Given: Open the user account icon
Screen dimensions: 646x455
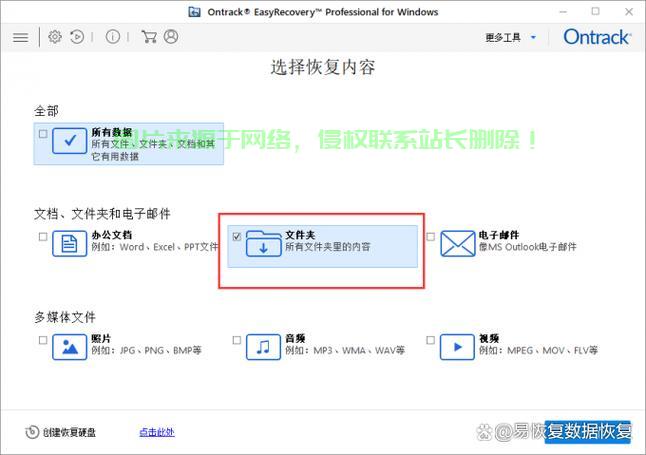Looking at the screenshot, I should pyautogui.click(x=171, y=37).
